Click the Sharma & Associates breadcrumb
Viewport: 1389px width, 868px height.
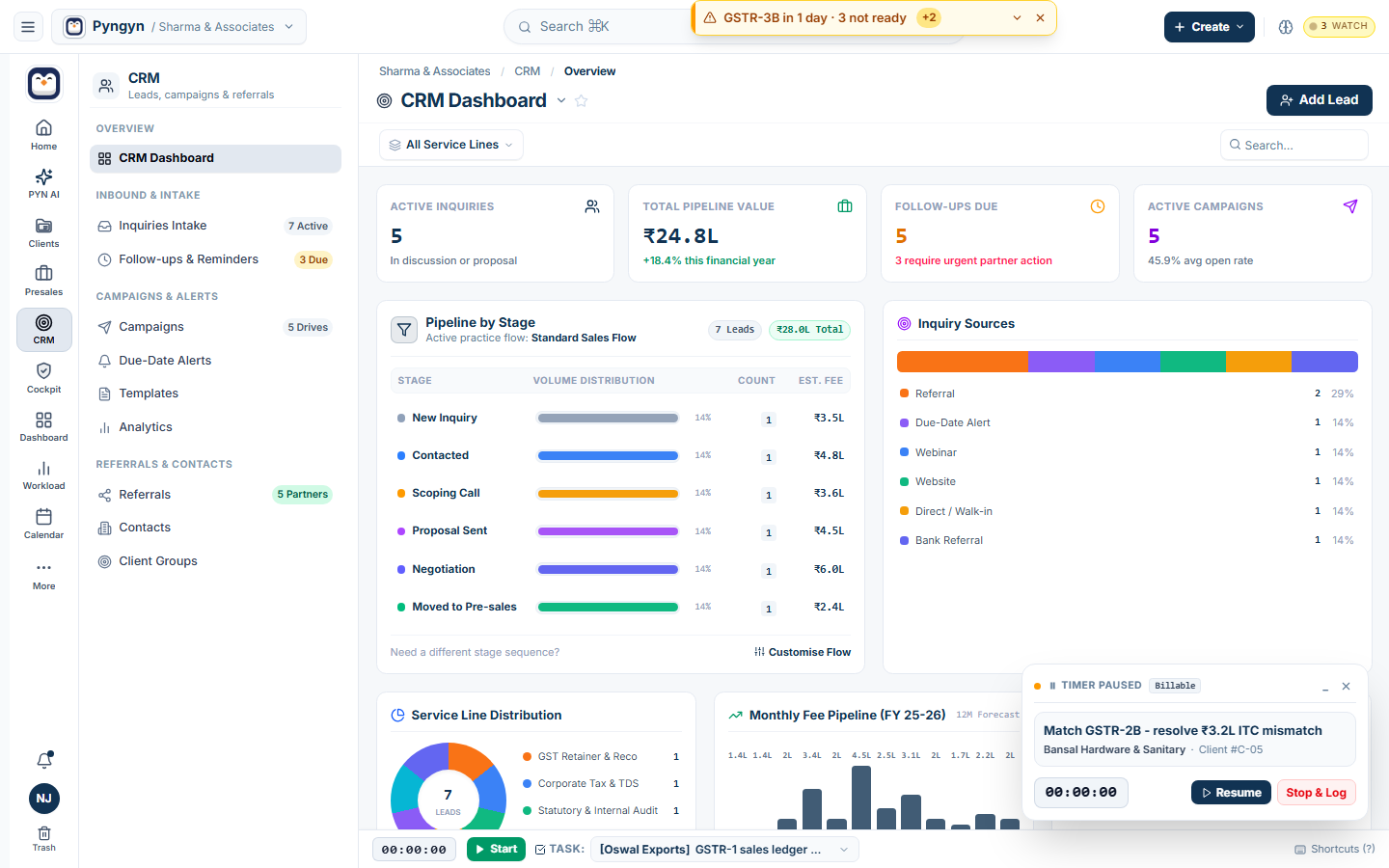click(434, 71)
